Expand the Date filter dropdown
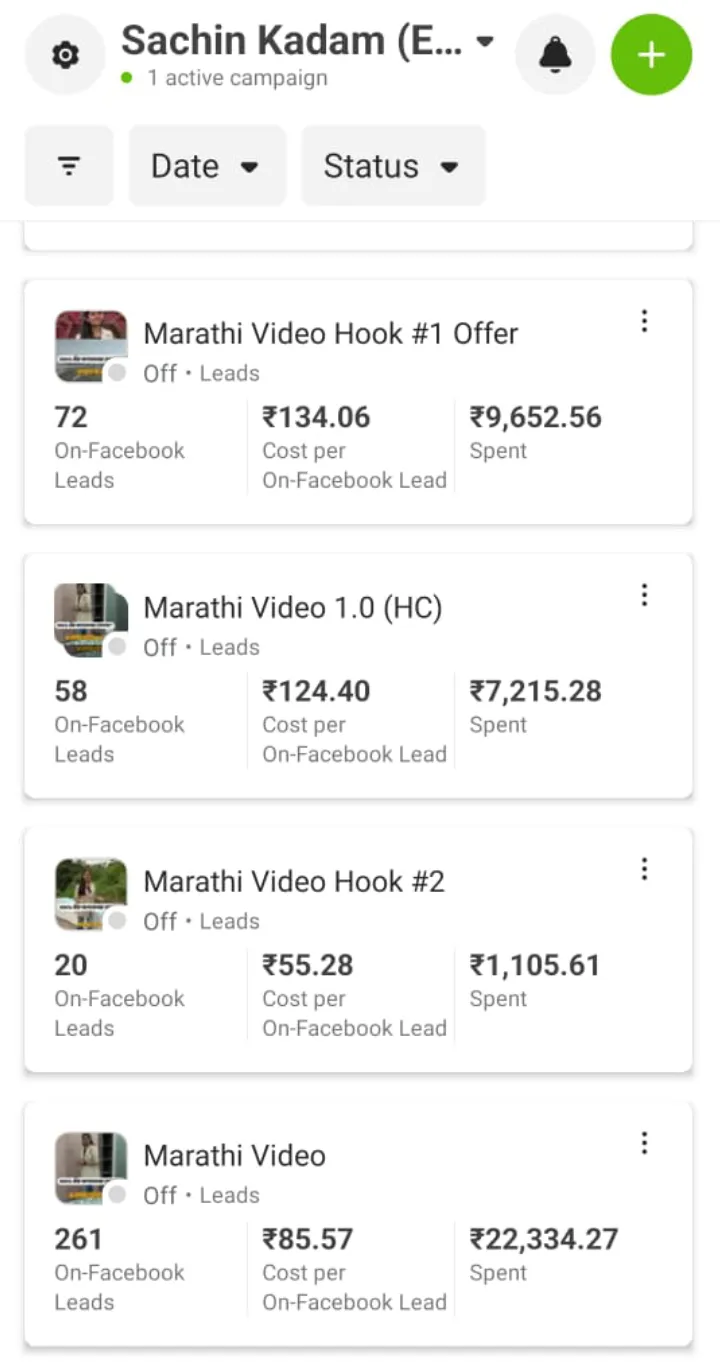This screenshot has width=720, height=1363. click(206, 166)
